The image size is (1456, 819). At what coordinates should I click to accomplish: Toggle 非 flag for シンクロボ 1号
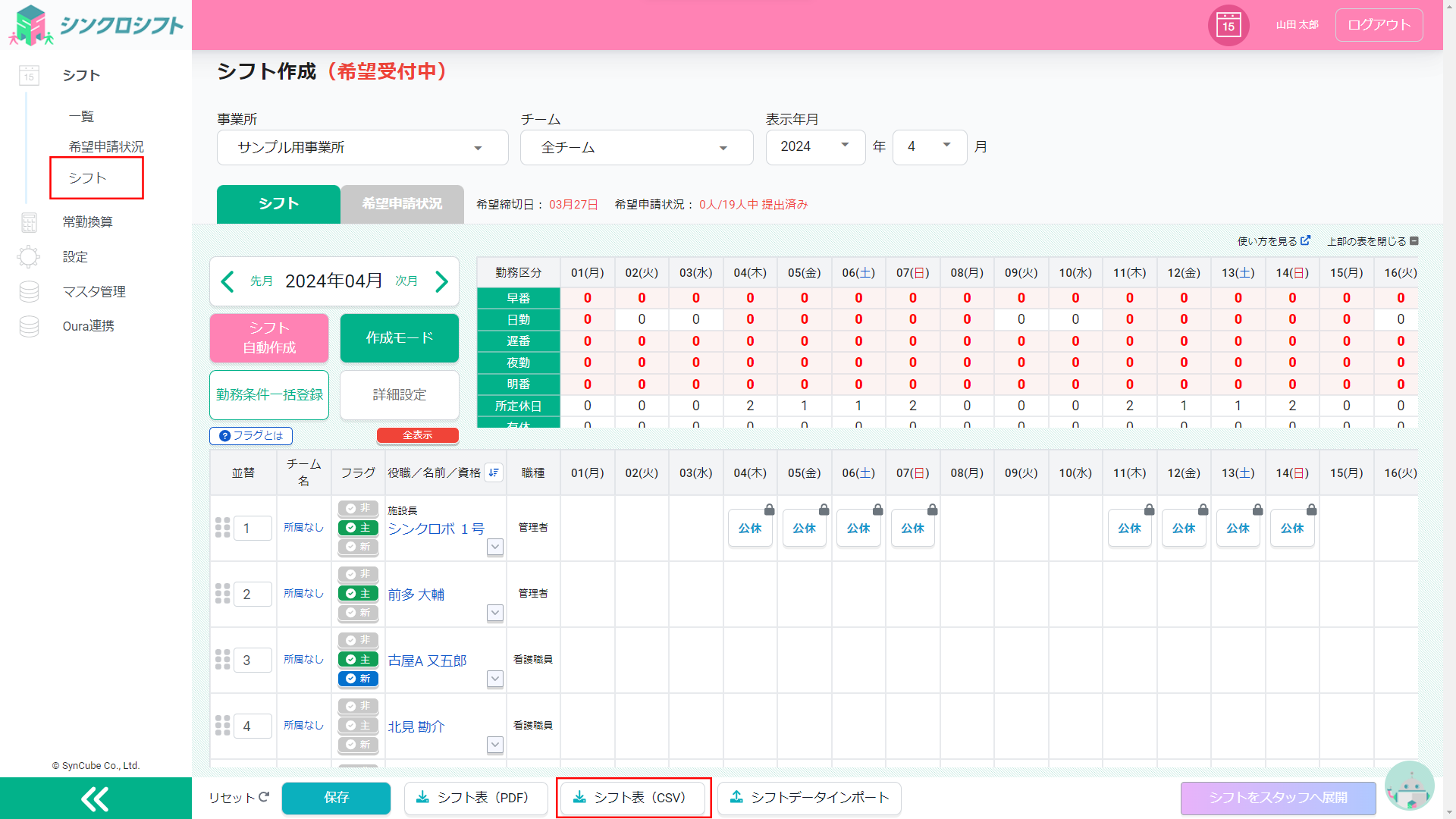point(358,508)
